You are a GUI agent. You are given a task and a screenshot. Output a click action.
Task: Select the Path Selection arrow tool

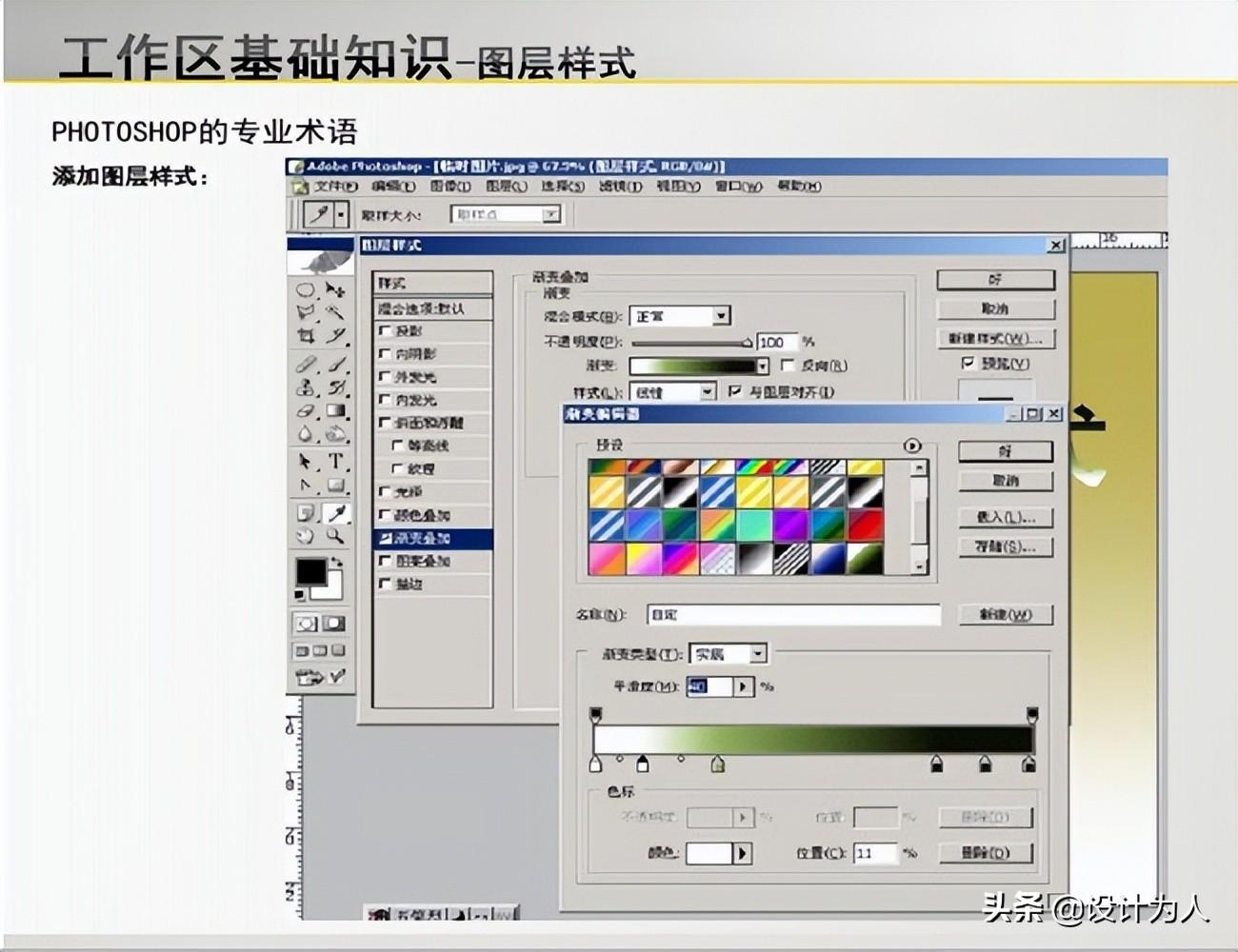[x=306, y=462]
